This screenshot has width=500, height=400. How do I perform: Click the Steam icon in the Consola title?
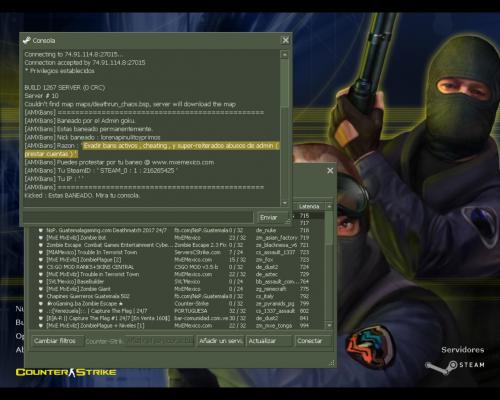coord(27,40)
